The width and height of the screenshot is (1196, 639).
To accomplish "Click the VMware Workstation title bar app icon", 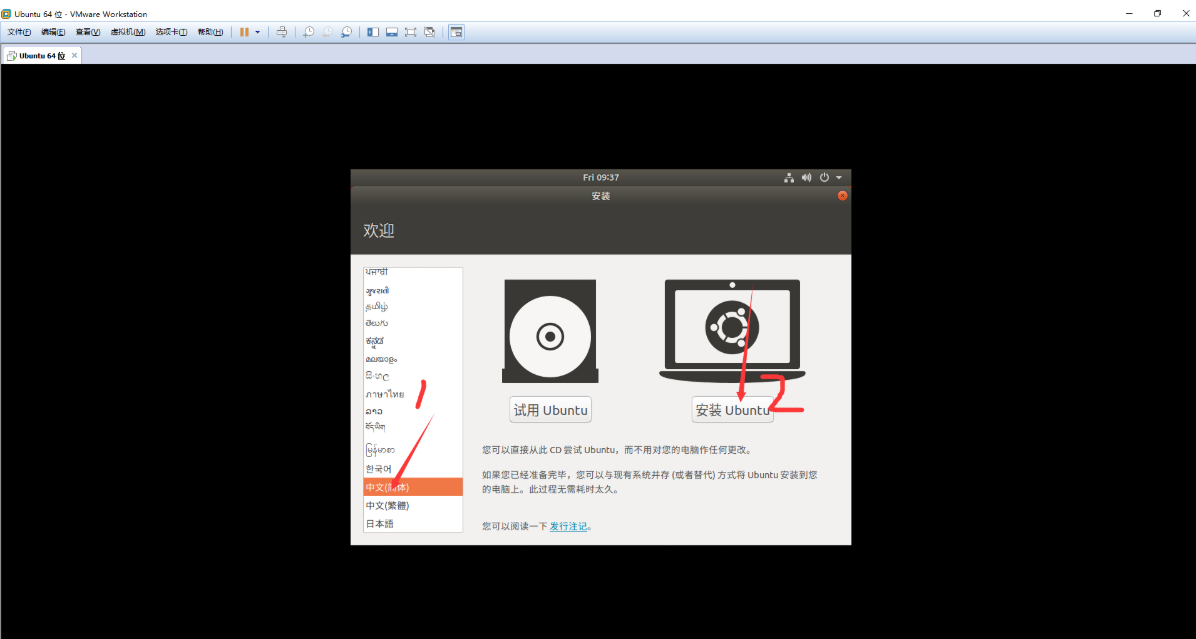I will click(6, 14).
